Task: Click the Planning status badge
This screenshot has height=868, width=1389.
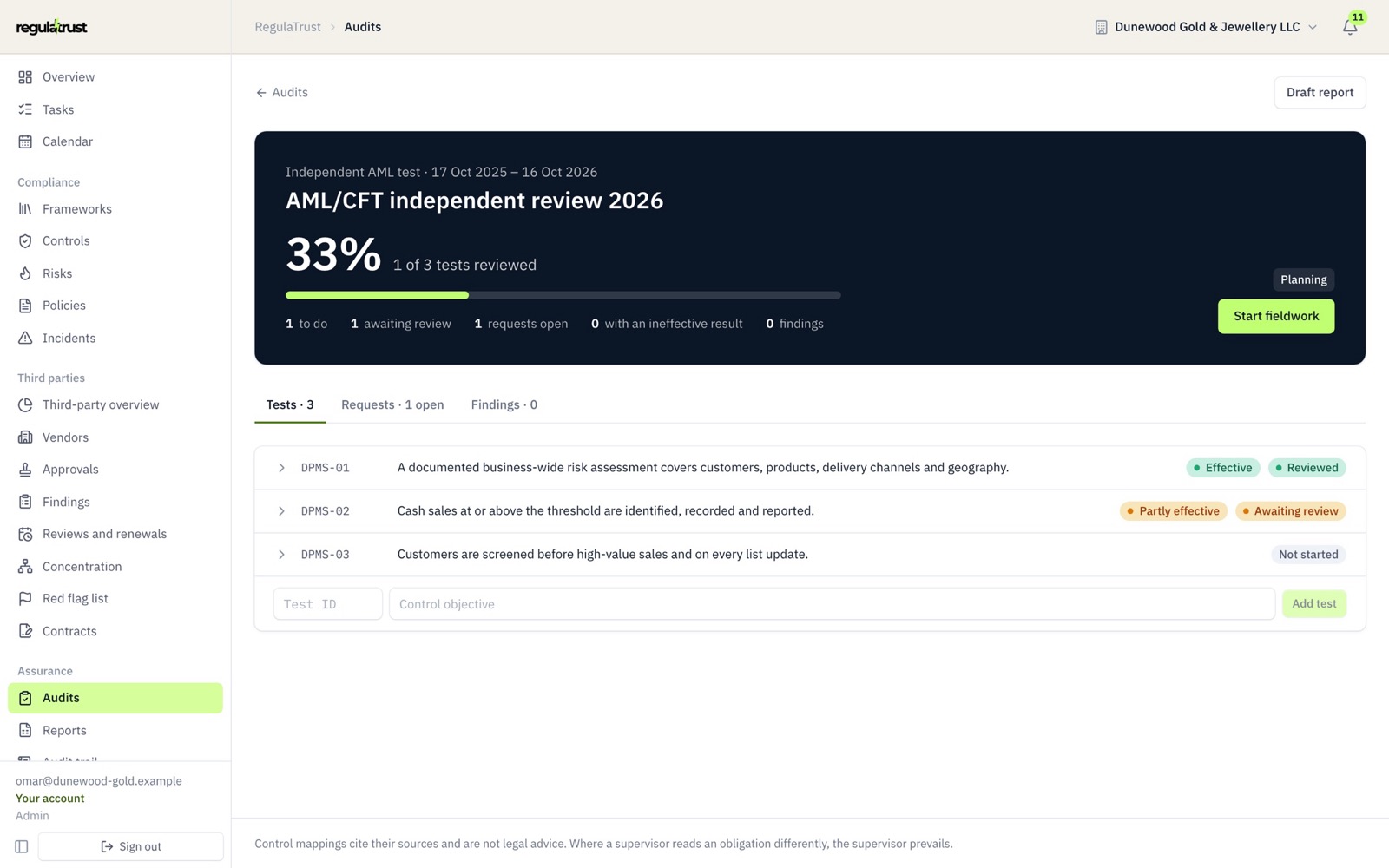Action: tap(1303, 279)
